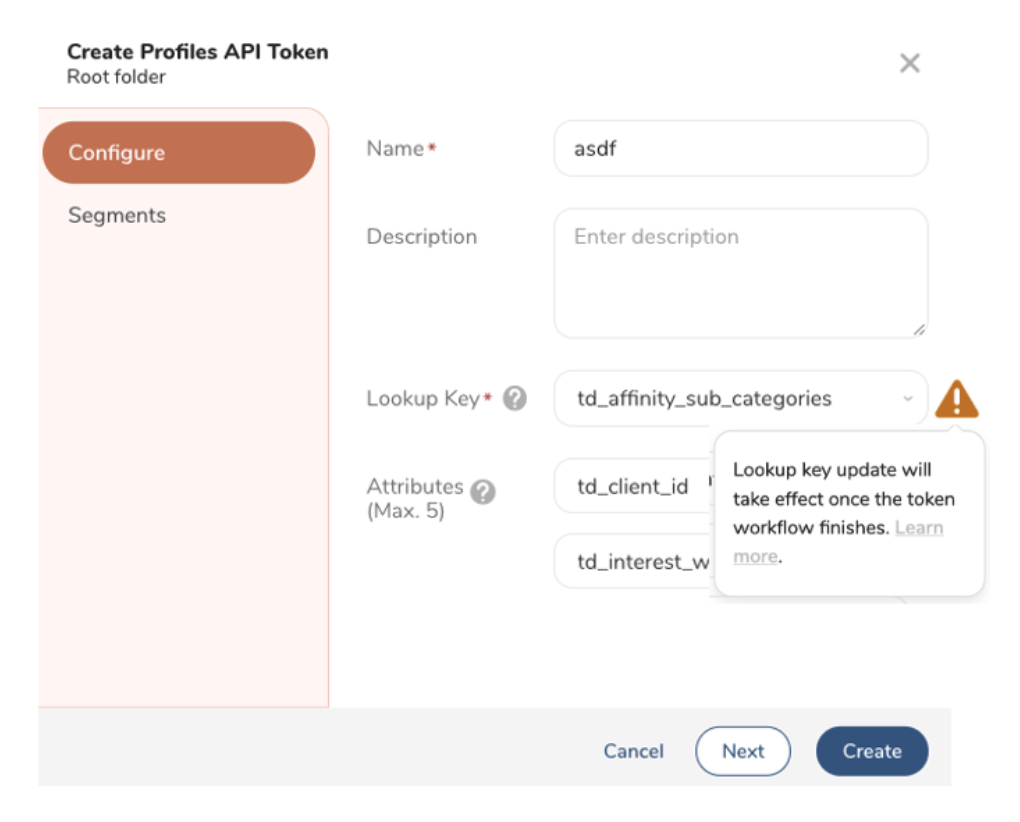Click the orange warning triangle icon
The height and width of the screenshot is (822, 1020).
tap(956, 399)
